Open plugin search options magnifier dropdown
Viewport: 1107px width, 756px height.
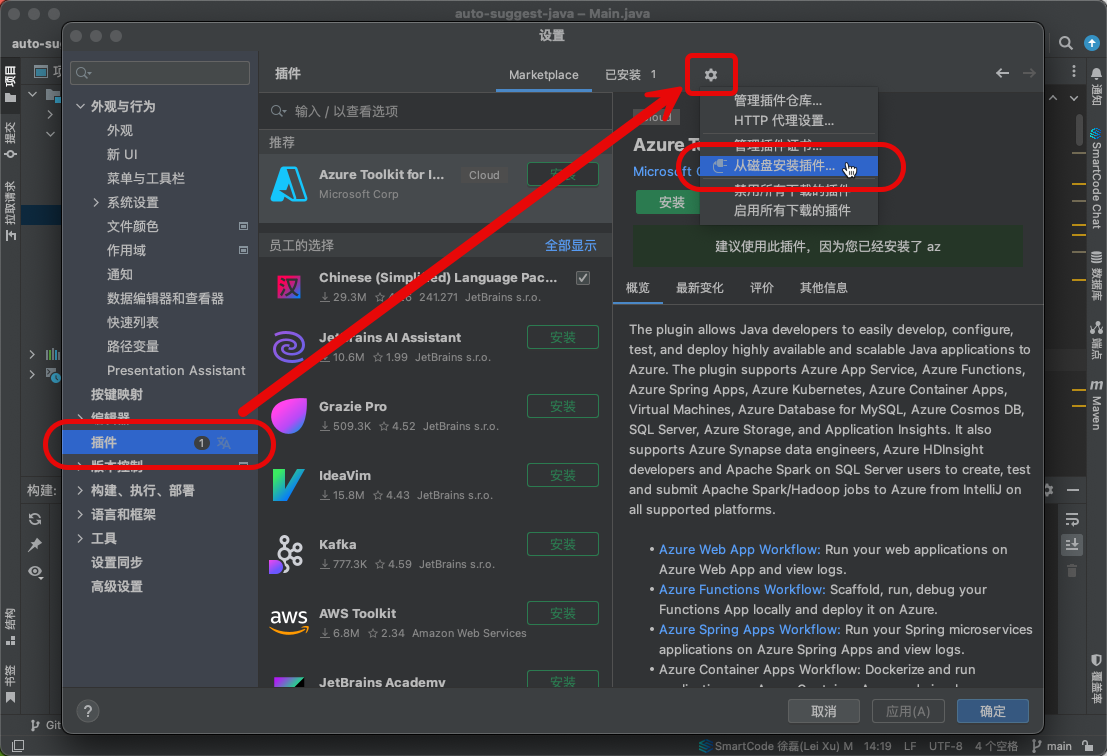click(x=279, y=111)
